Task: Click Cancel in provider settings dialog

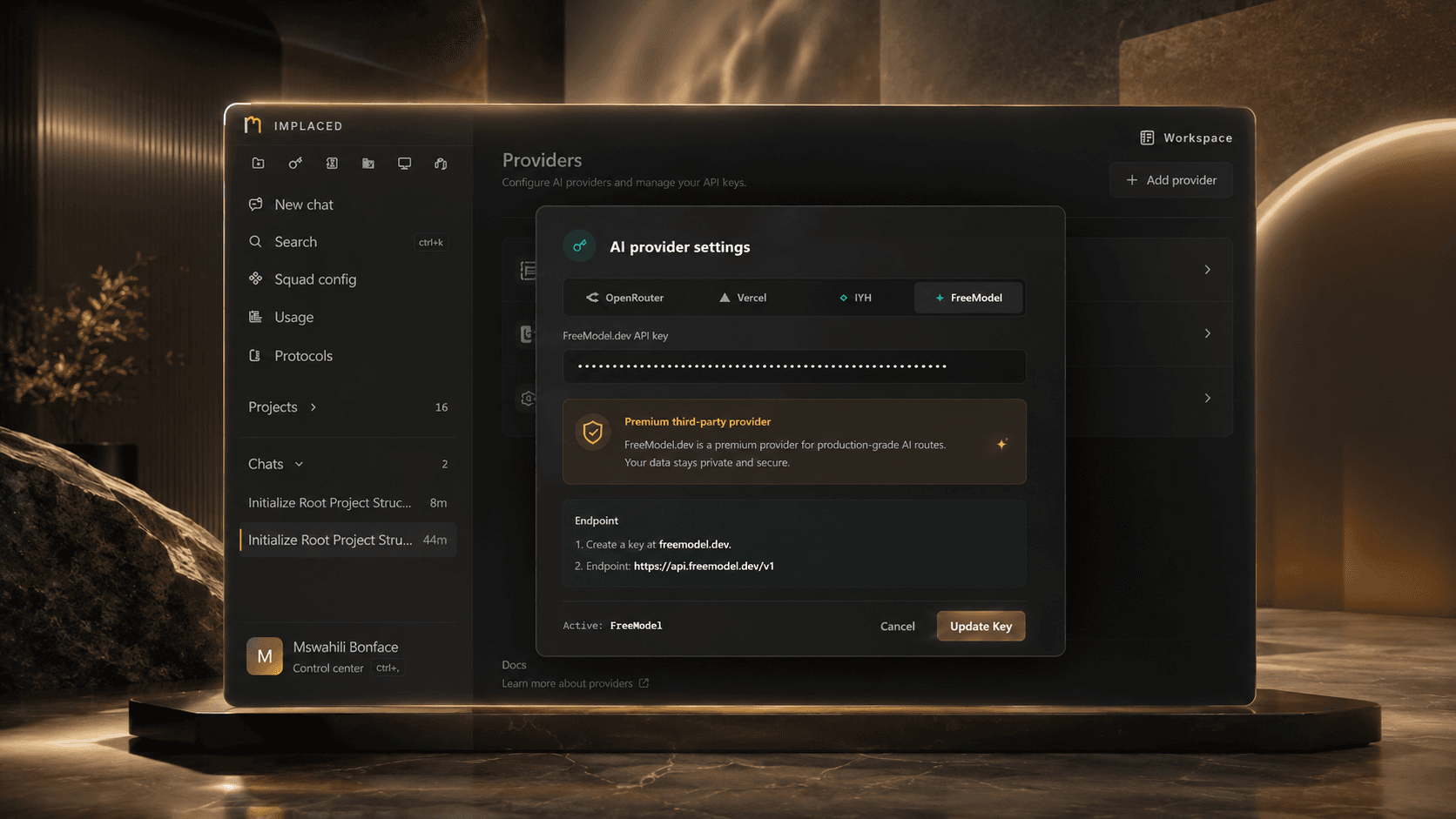Action: pos(897,626)
